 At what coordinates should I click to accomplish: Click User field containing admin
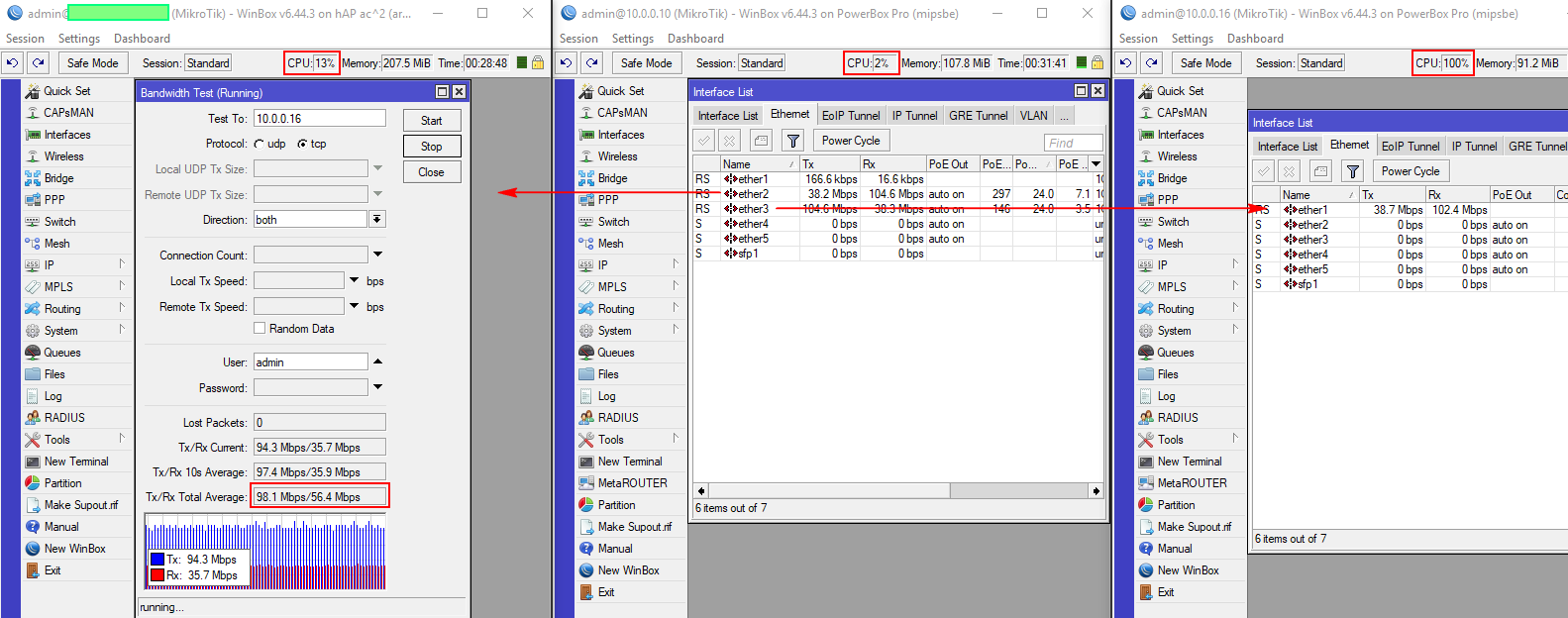pyautogui.click(x=310, y=361)
